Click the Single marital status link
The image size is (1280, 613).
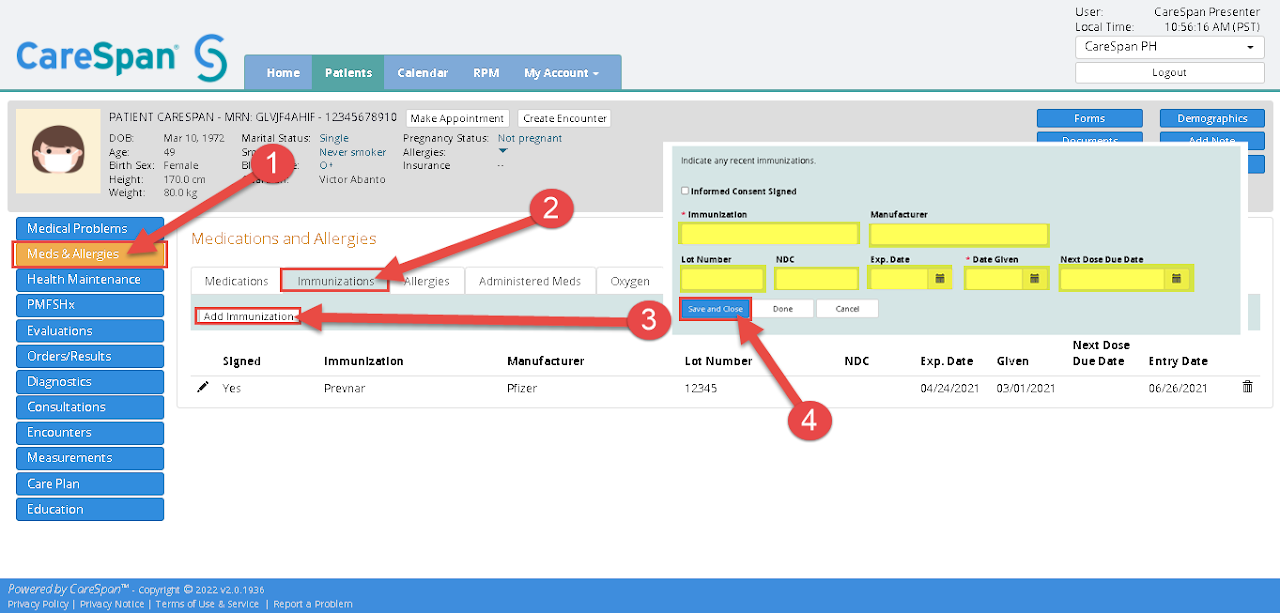coord(334,138)
